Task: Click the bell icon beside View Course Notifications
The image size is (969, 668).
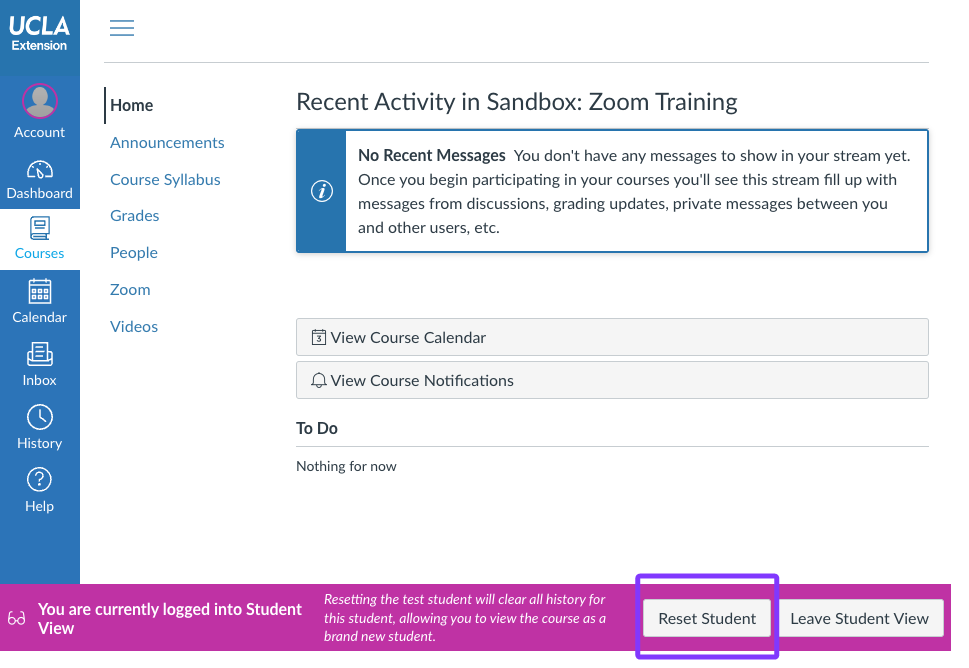Action: coord(319,381)
